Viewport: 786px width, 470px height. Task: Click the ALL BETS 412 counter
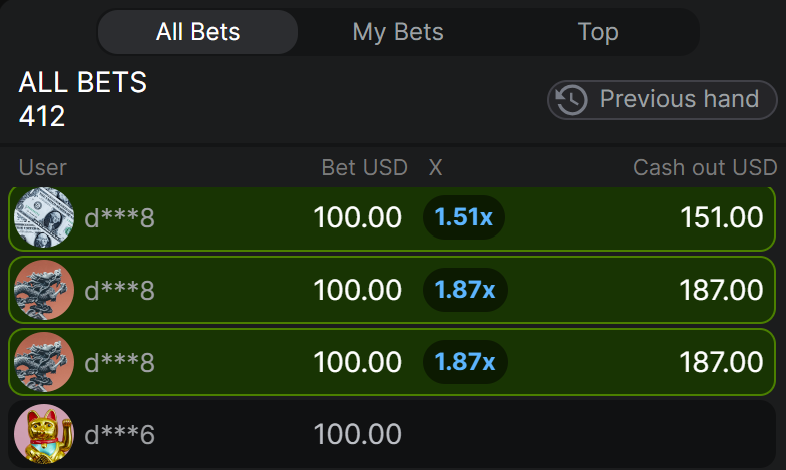[82, 100]
